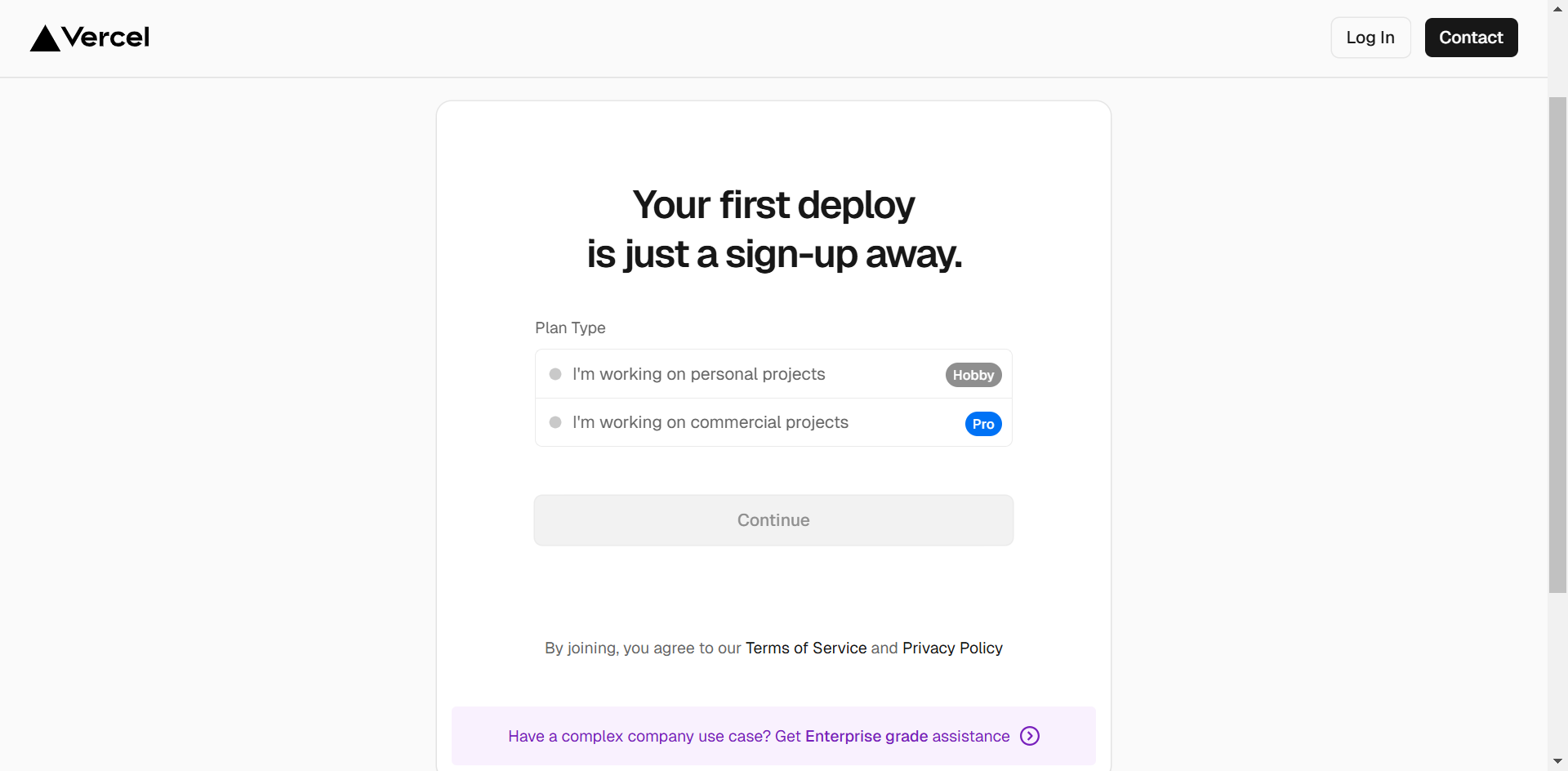The width and height of the screenshot is (1568, 771).
Task: Click the blue Pro plan badge
Action: (982, 424)
